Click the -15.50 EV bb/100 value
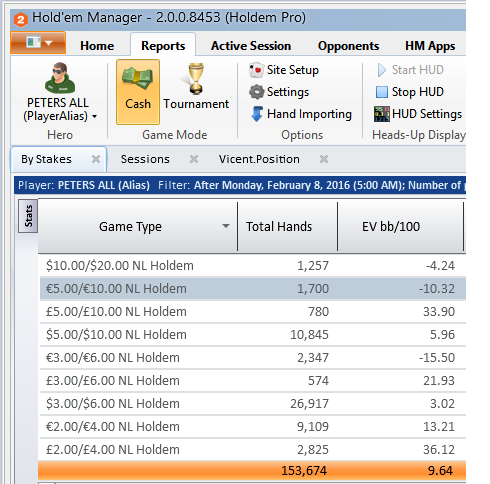 (x=437, y=358)
